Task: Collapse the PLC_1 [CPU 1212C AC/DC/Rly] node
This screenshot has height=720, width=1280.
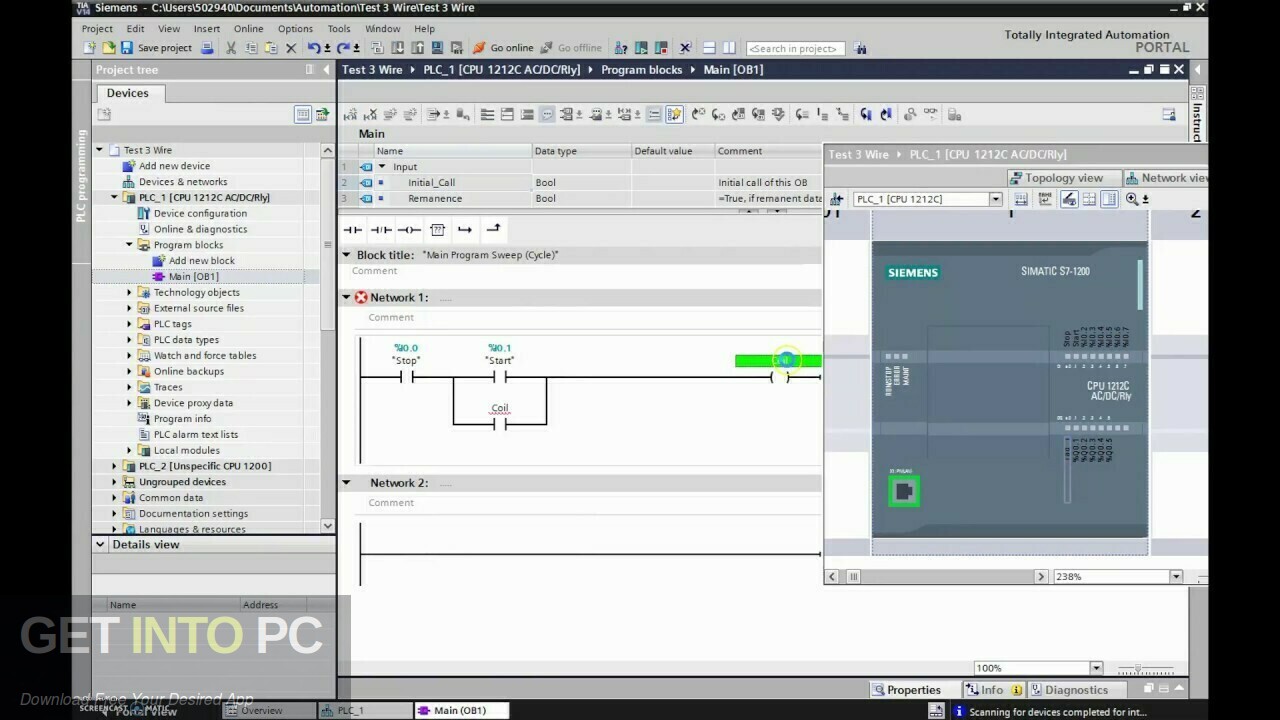Action: (x=115, y=197)
